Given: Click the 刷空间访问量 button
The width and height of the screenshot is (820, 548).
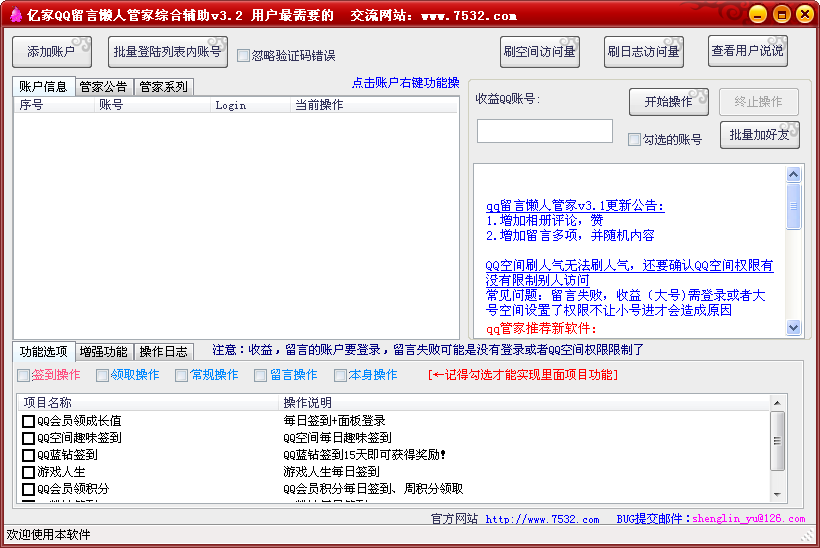Looking at the screenshot, I should coord(540,52).
